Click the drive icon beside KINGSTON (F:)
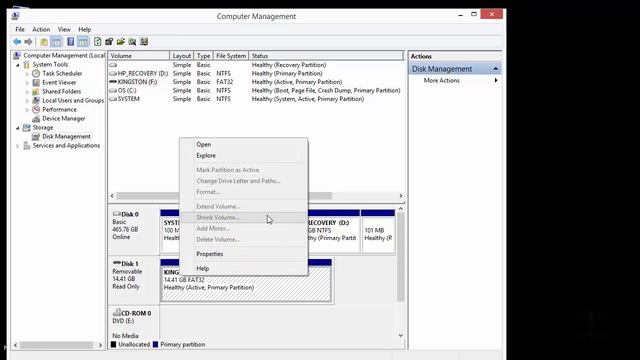The height and width of the screenshot is (360, 640). pos(113,82)
